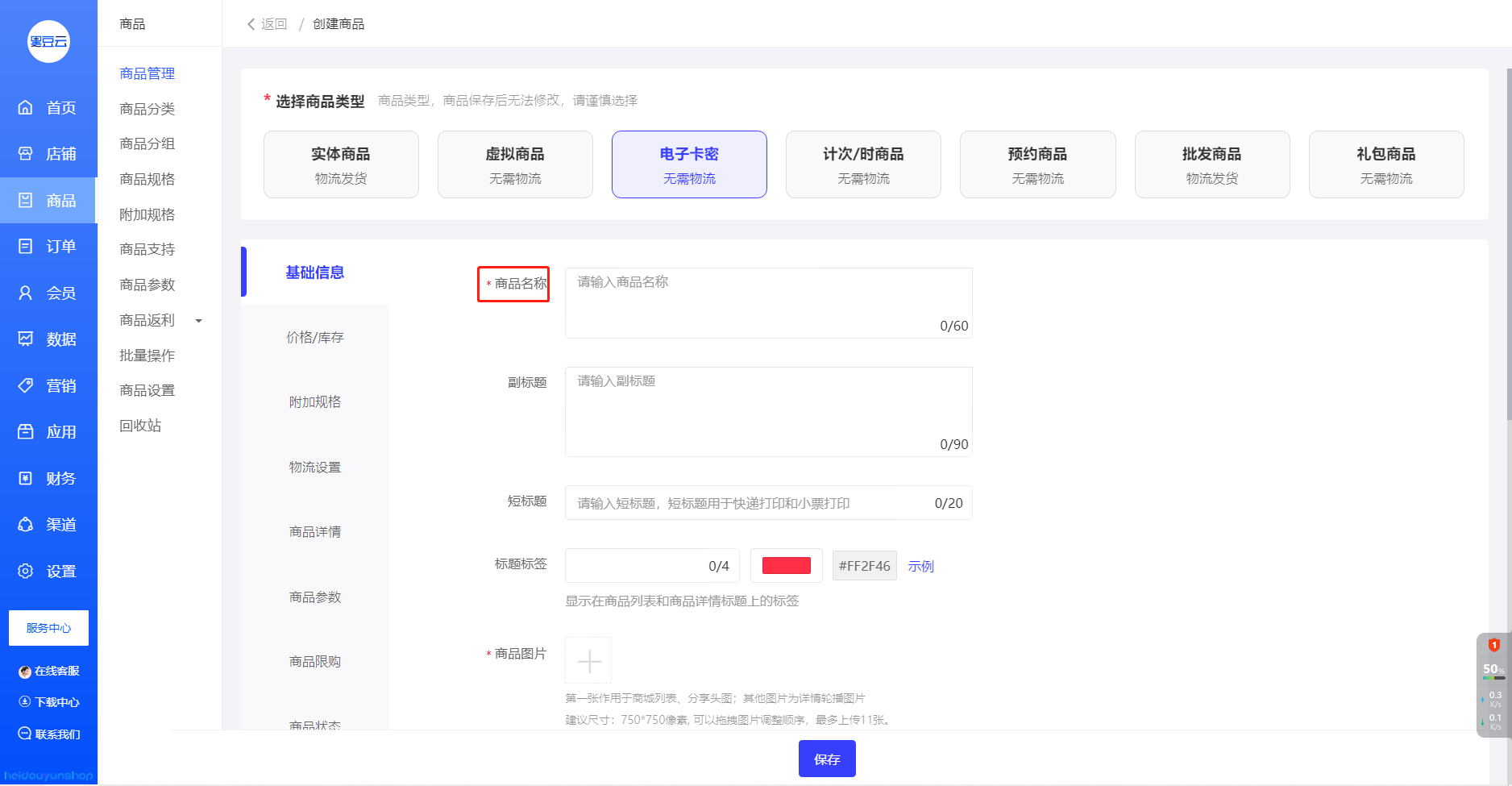Select the 礼包商品 product type
This screenshot has height=786, width=1512.
[1385, 164]
